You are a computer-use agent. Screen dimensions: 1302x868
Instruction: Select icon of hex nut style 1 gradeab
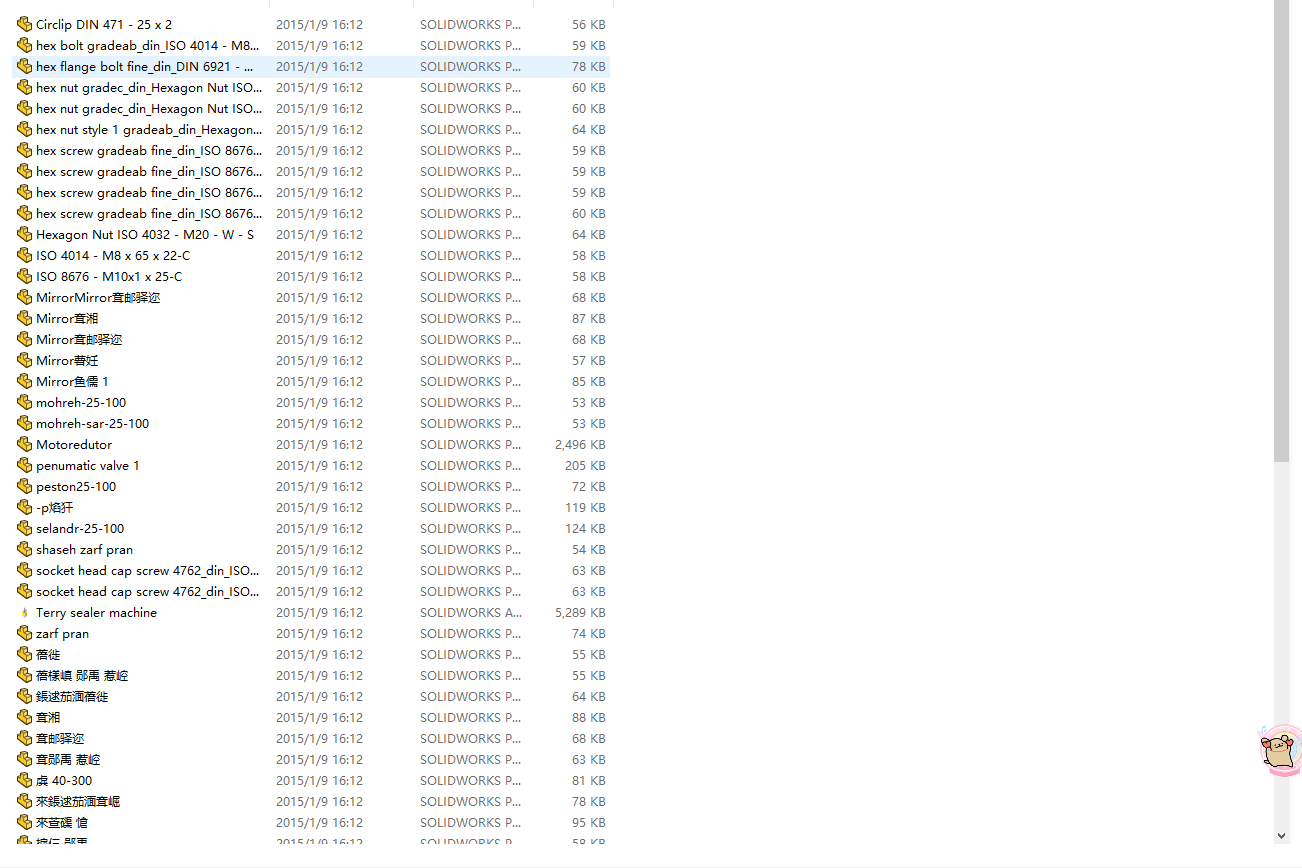click(25, 129)
